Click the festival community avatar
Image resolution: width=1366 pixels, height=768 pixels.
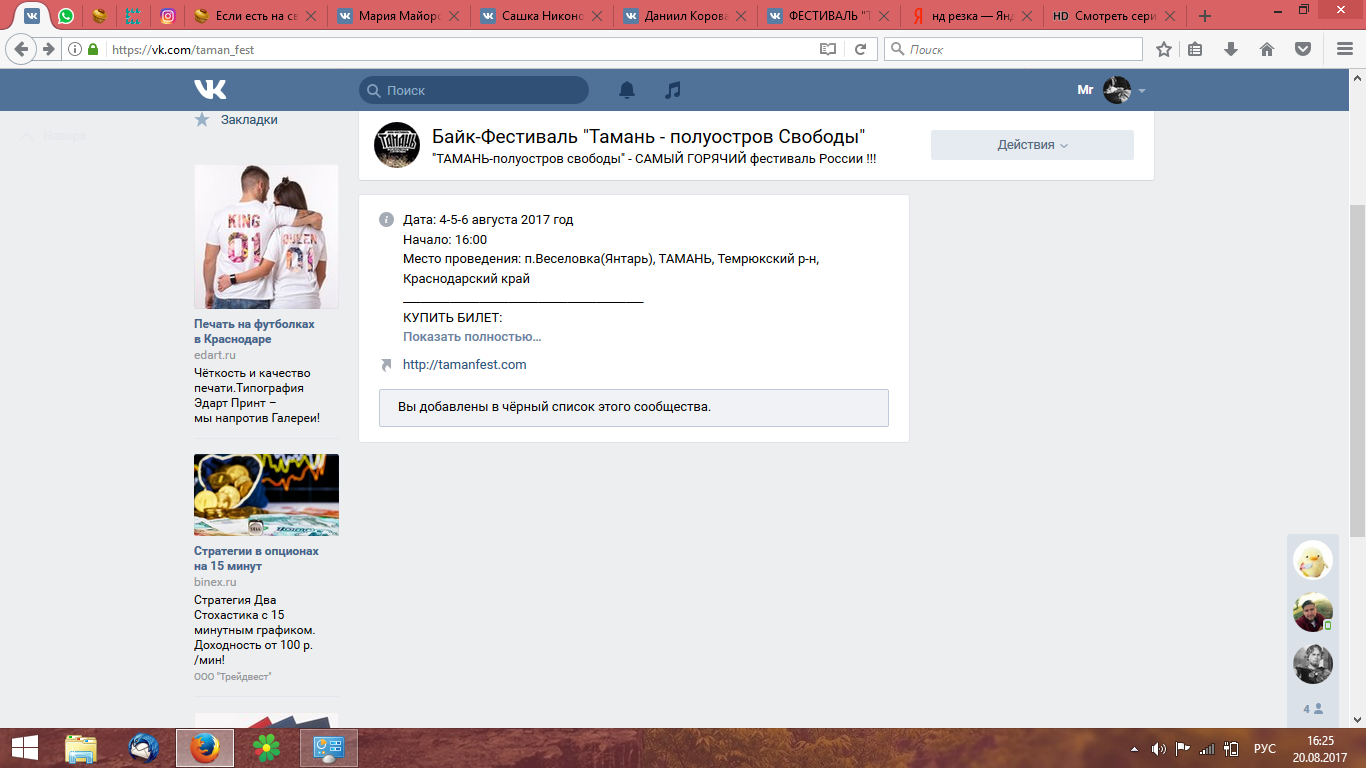(x=397, y=145)
